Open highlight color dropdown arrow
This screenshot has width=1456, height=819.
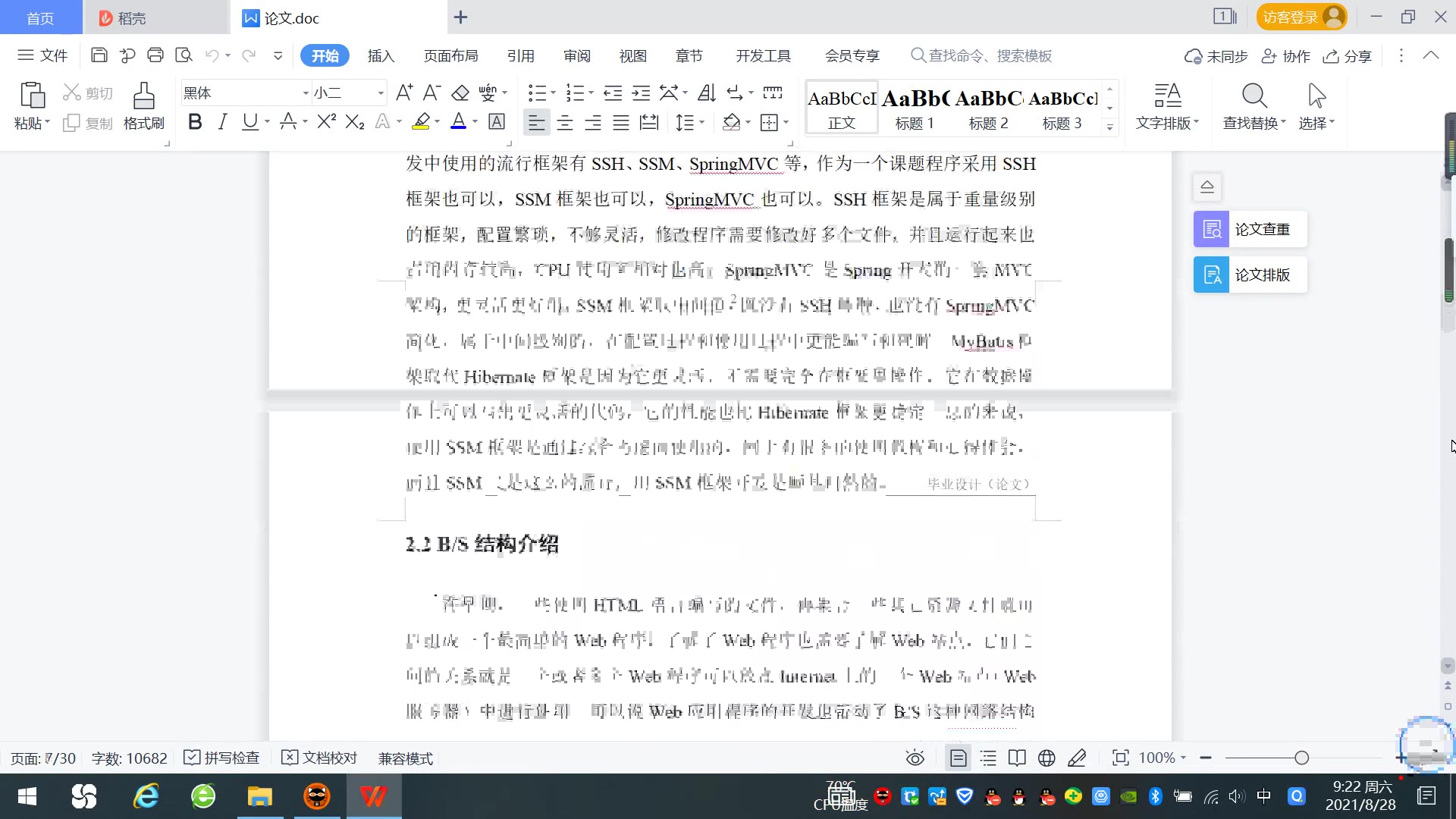click(438, 122)
